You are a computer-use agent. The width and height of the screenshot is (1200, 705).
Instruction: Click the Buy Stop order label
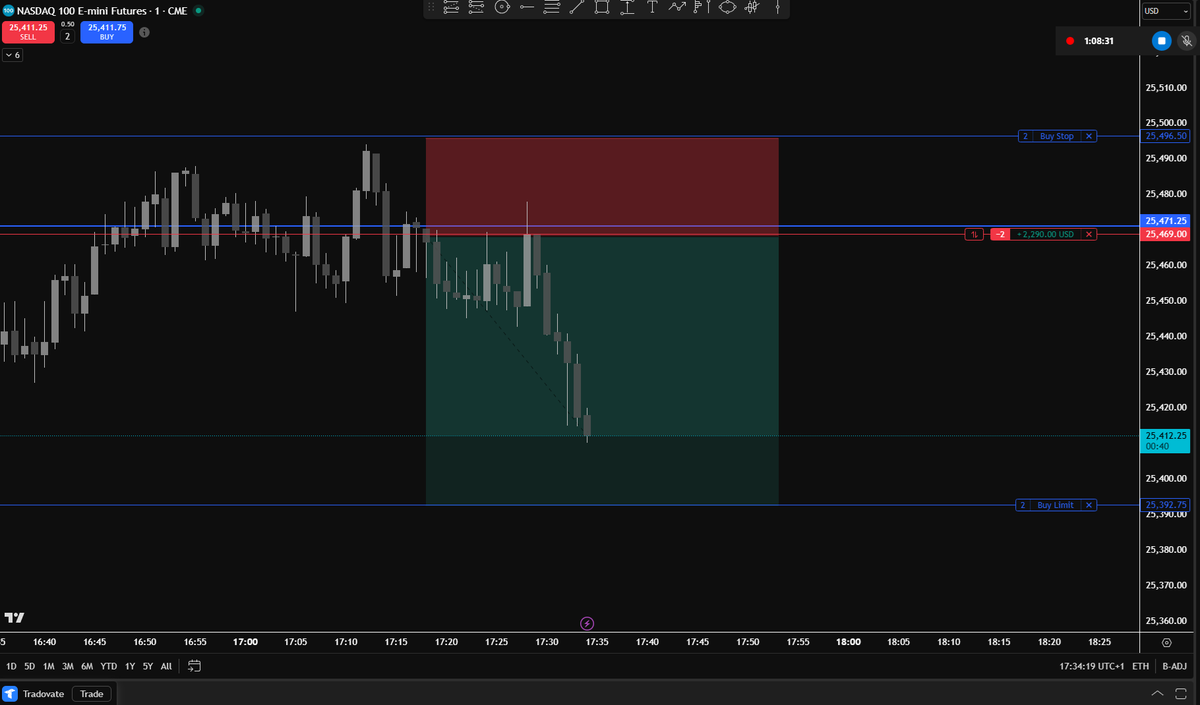[1057, 136]
